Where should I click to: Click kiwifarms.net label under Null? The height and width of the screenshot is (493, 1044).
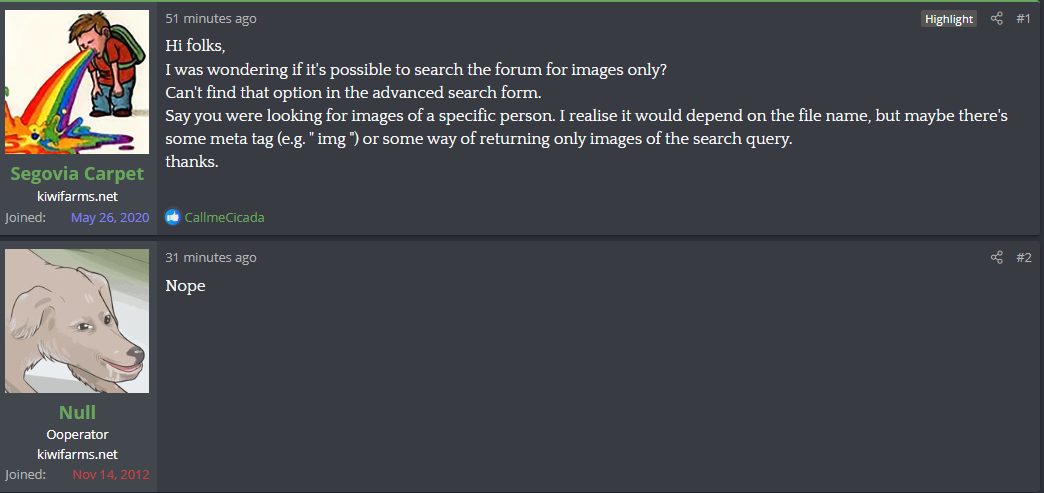[x=77, y=455]
